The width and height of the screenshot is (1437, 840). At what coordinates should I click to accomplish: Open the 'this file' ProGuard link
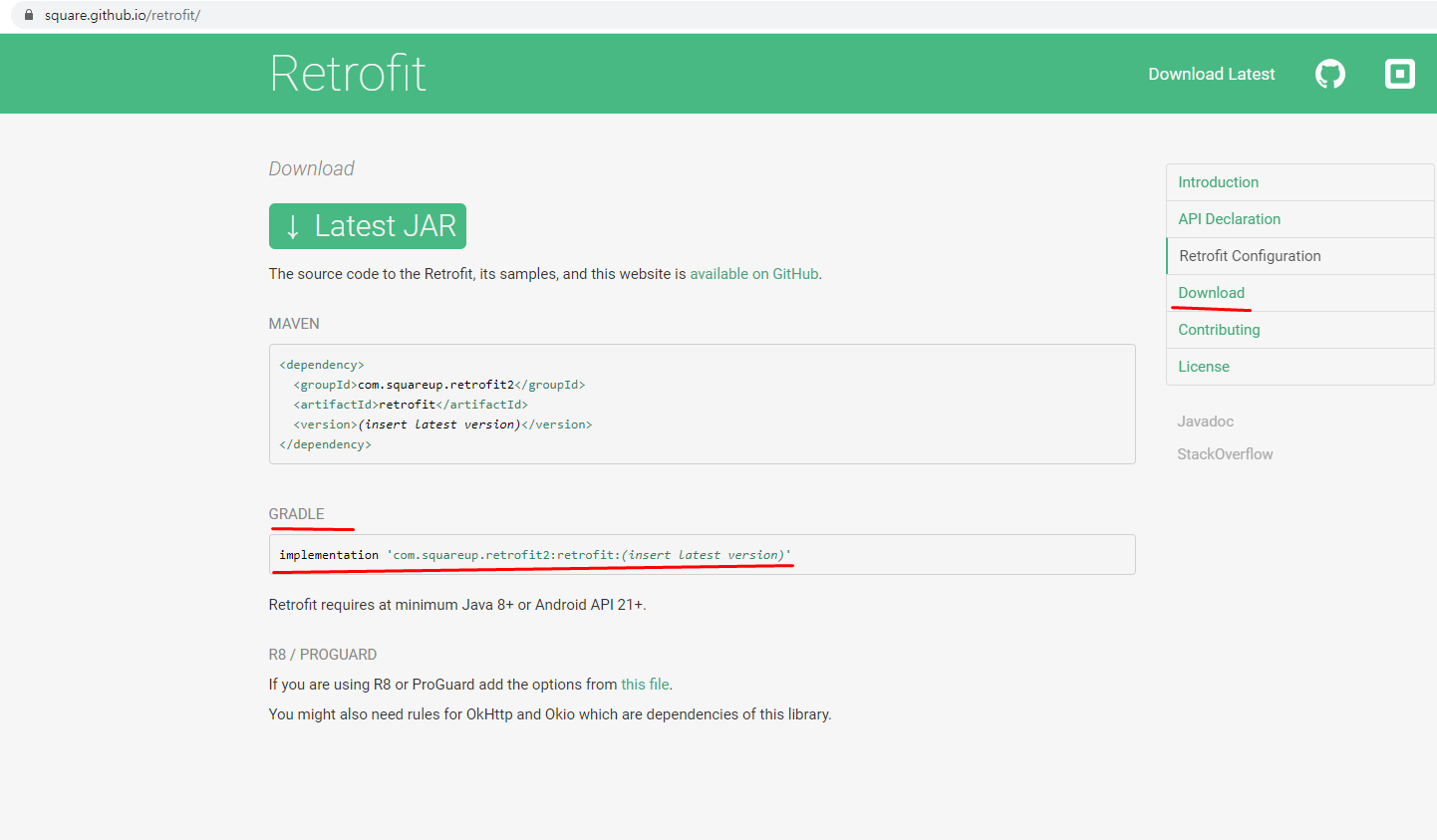click(645, 685)
